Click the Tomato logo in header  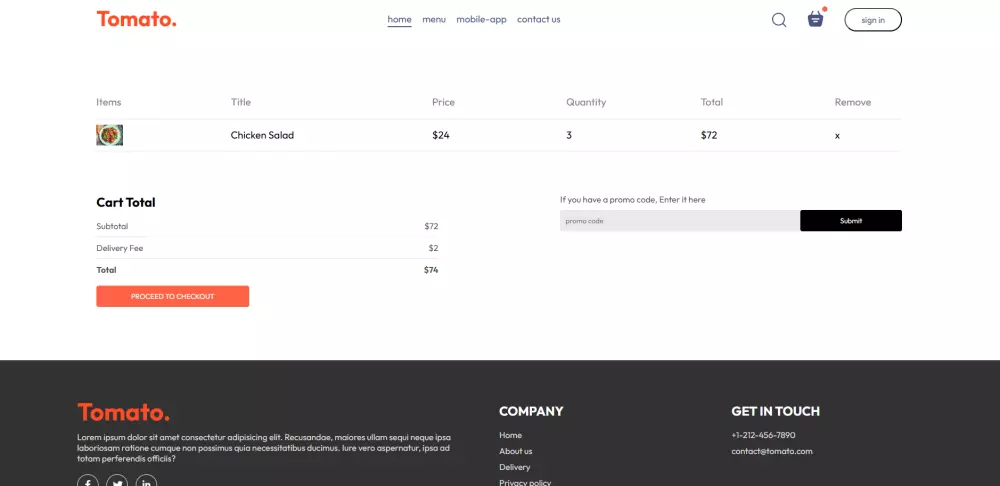click(x=136, y=19)
